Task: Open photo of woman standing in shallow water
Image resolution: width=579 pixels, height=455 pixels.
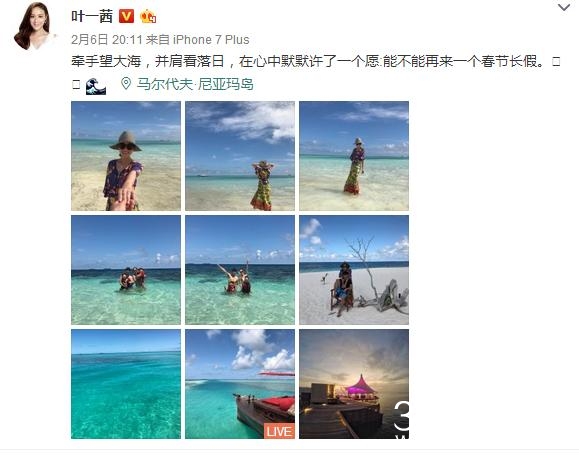Action: pyautogui.click(x=354, y=156)
